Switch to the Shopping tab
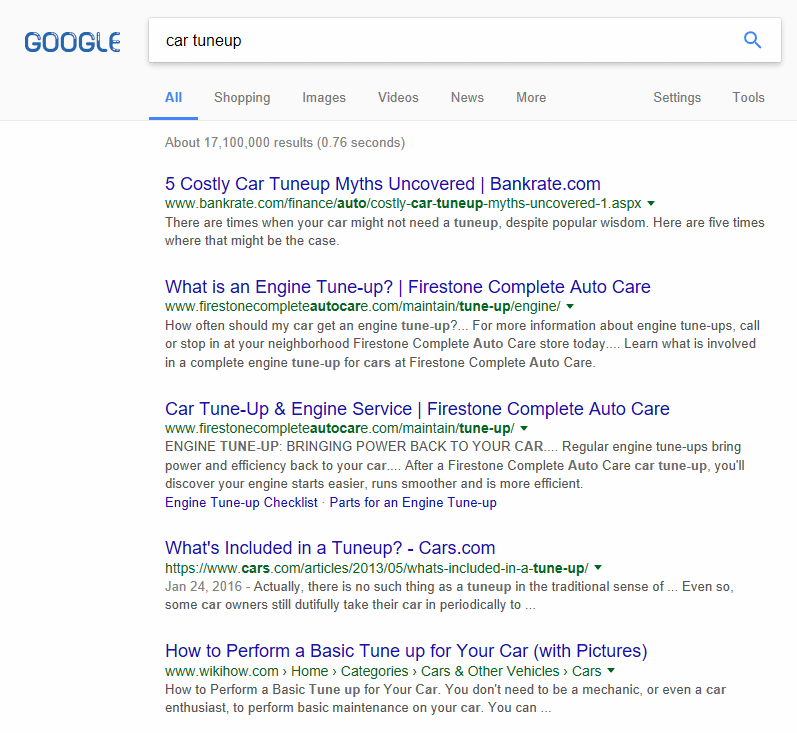 pos(242,98)
